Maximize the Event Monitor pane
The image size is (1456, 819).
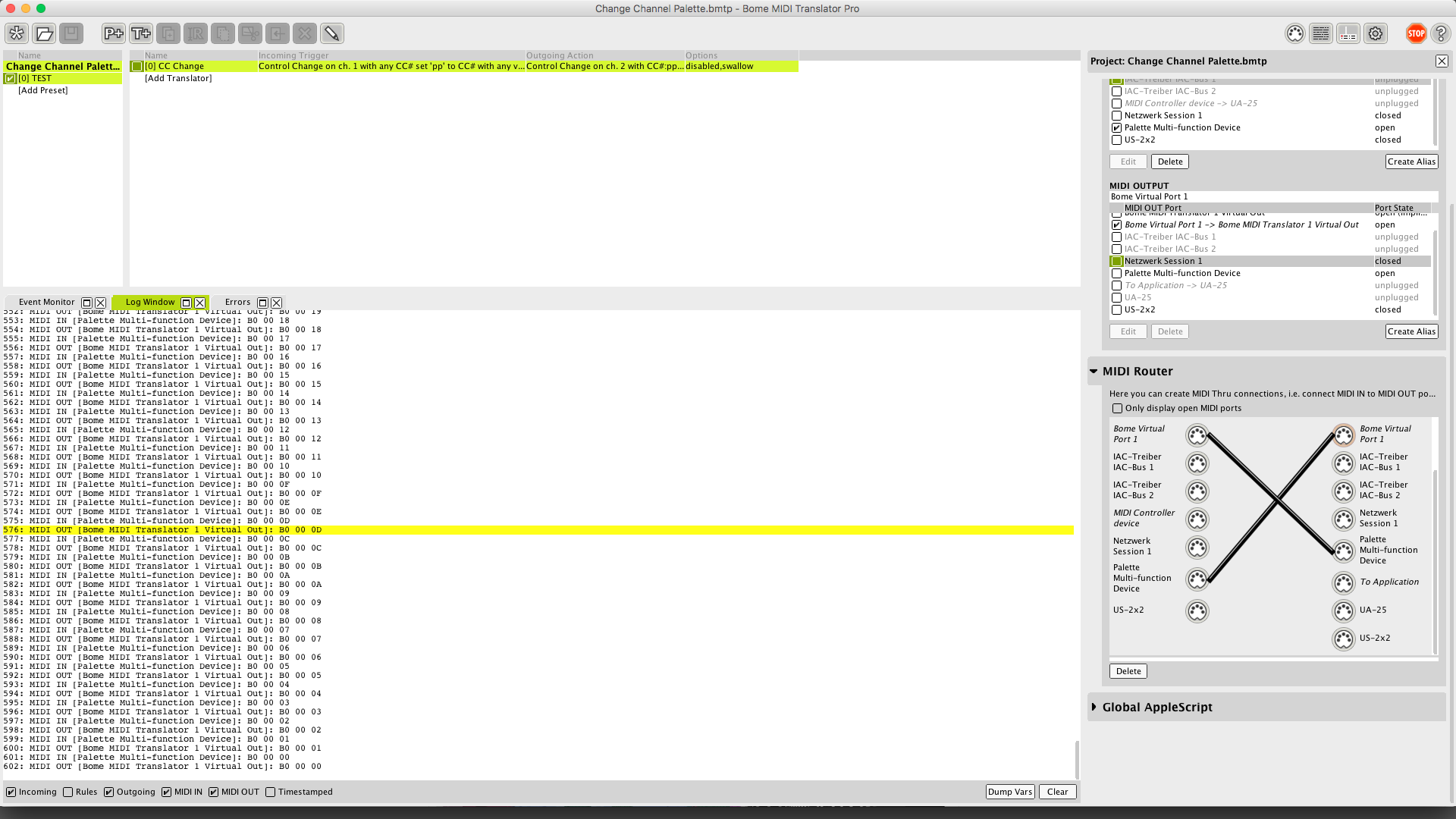[86, 303]
